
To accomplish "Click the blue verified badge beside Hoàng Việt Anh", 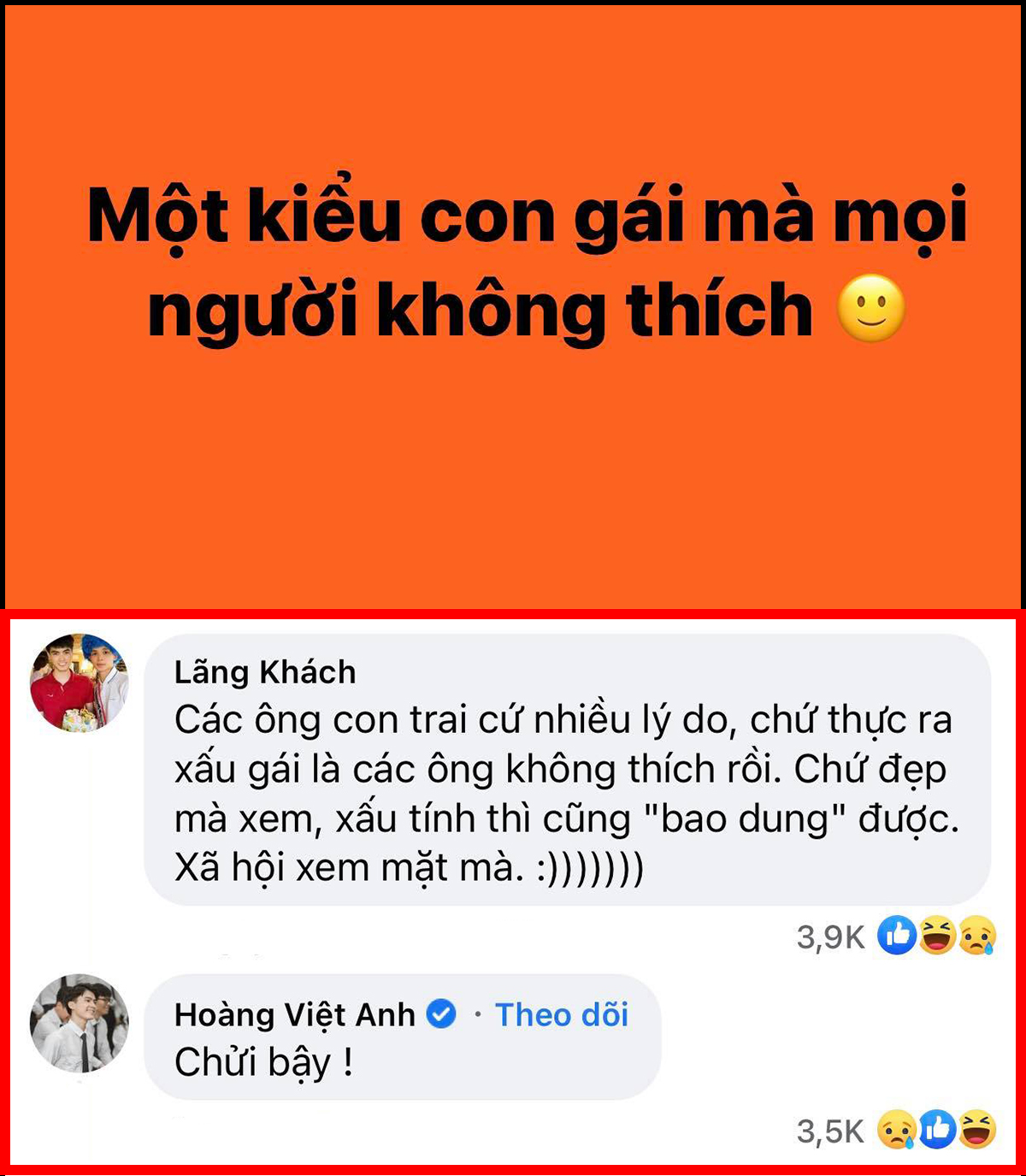I will tap(441, 1014).
